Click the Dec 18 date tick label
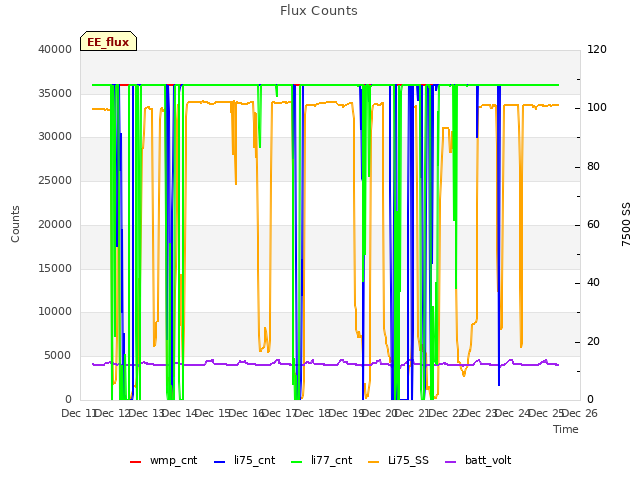 click(313, 413)
